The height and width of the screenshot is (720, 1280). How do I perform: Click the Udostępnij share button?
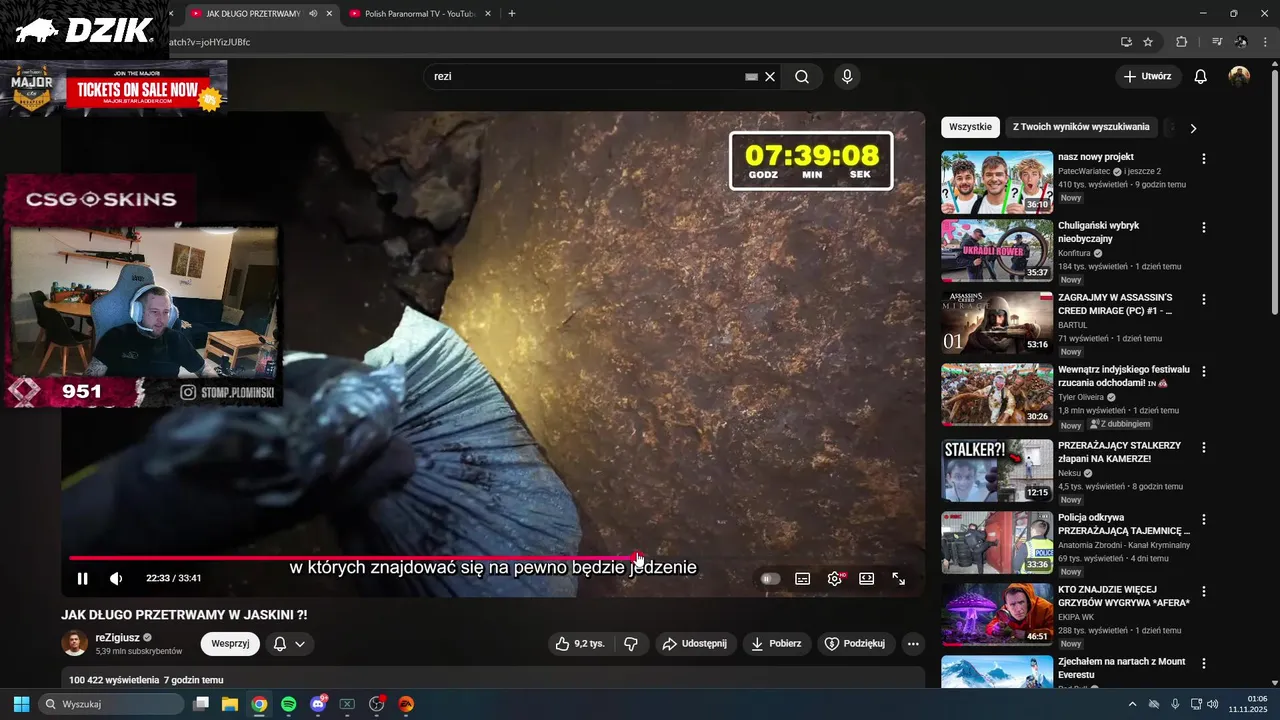[696, 643]
